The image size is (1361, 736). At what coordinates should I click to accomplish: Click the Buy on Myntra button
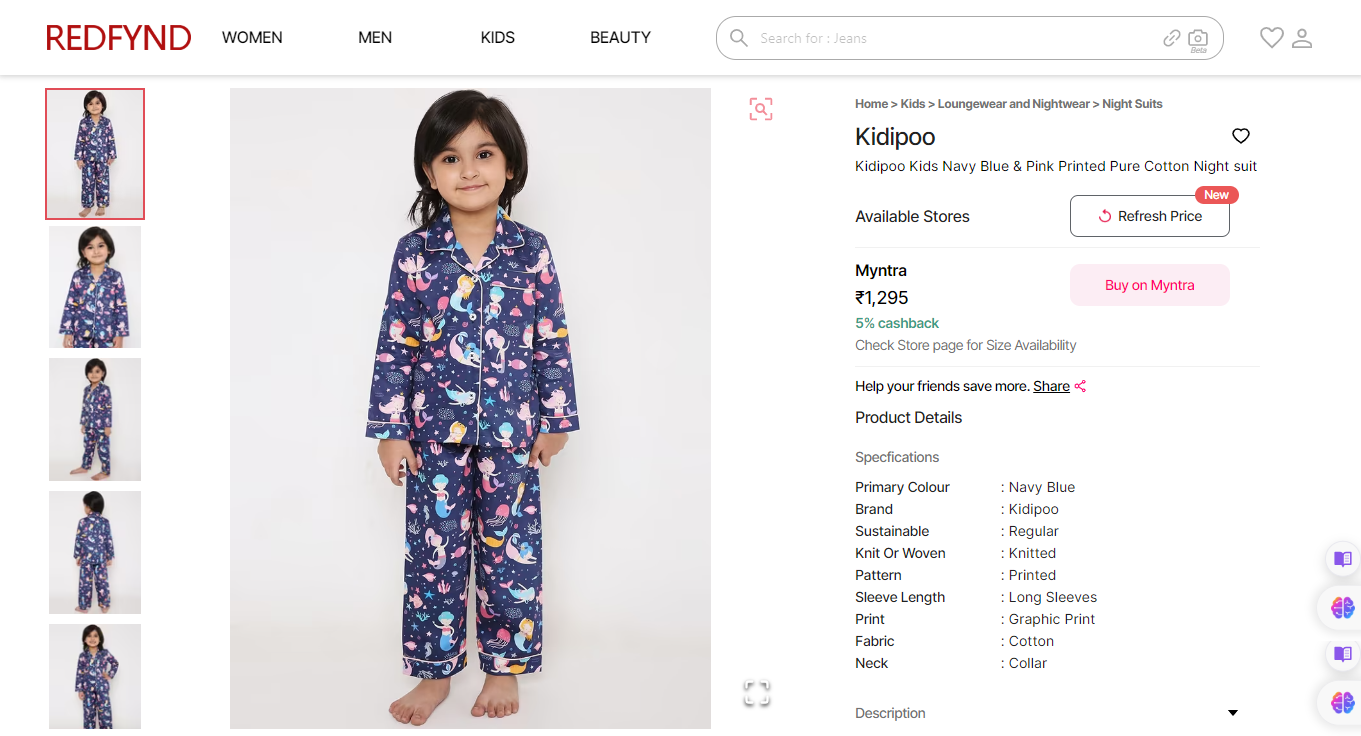coord(1149,285)
